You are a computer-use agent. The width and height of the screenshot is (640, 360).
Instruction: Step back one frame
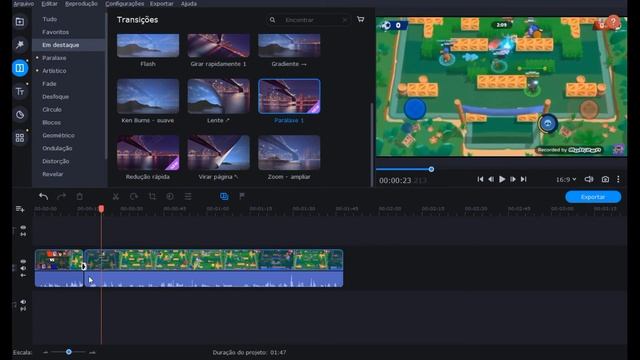click(491, 179)
